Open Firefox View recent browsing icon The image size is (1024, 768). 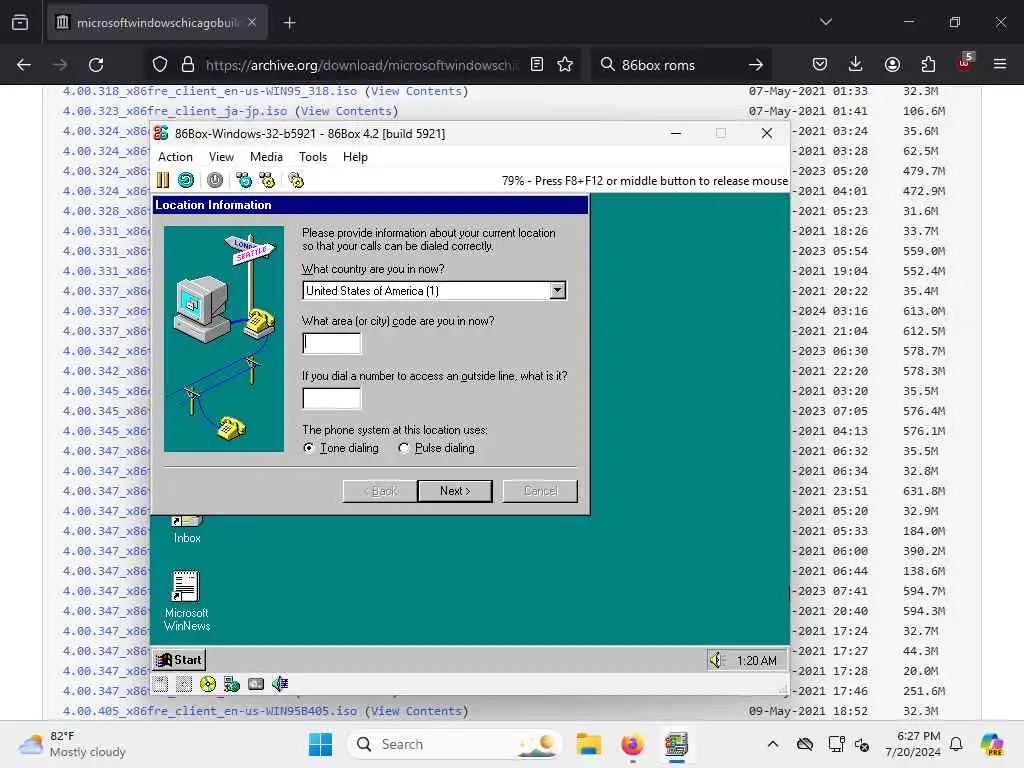point(20,23)
